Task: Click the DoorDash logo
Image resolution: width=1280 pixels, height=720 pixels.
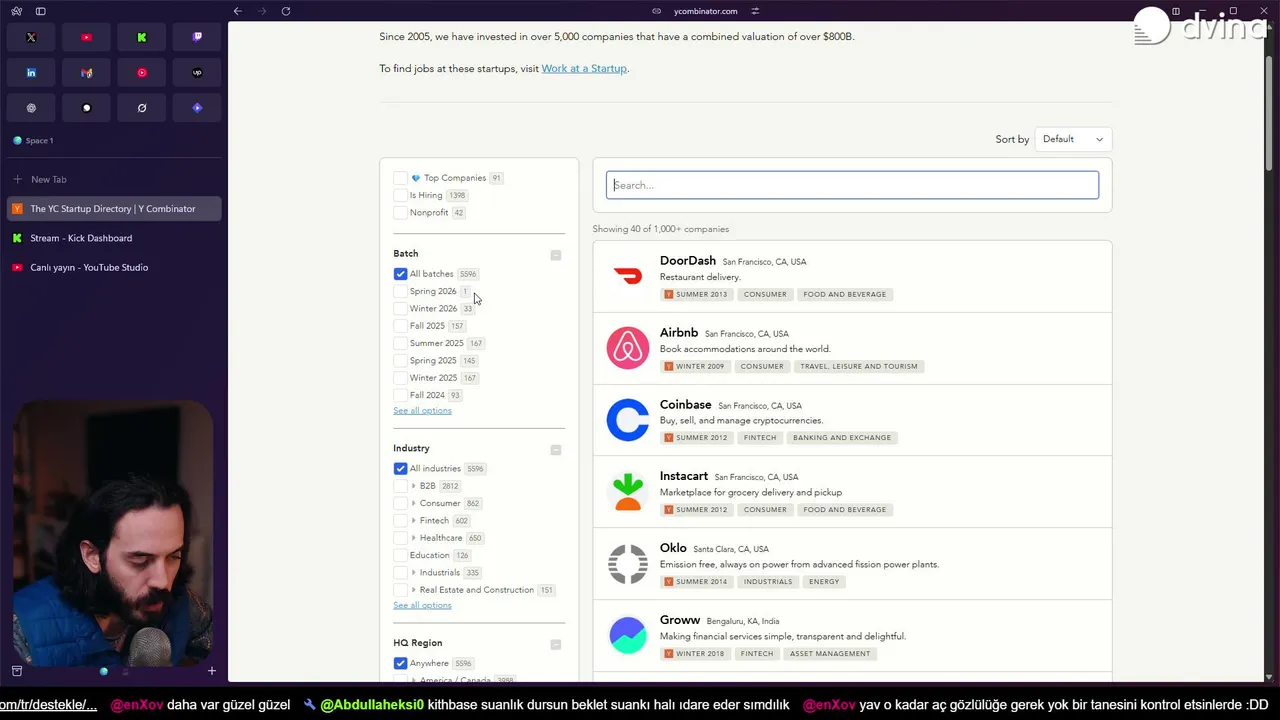Action: coord(628,277)
